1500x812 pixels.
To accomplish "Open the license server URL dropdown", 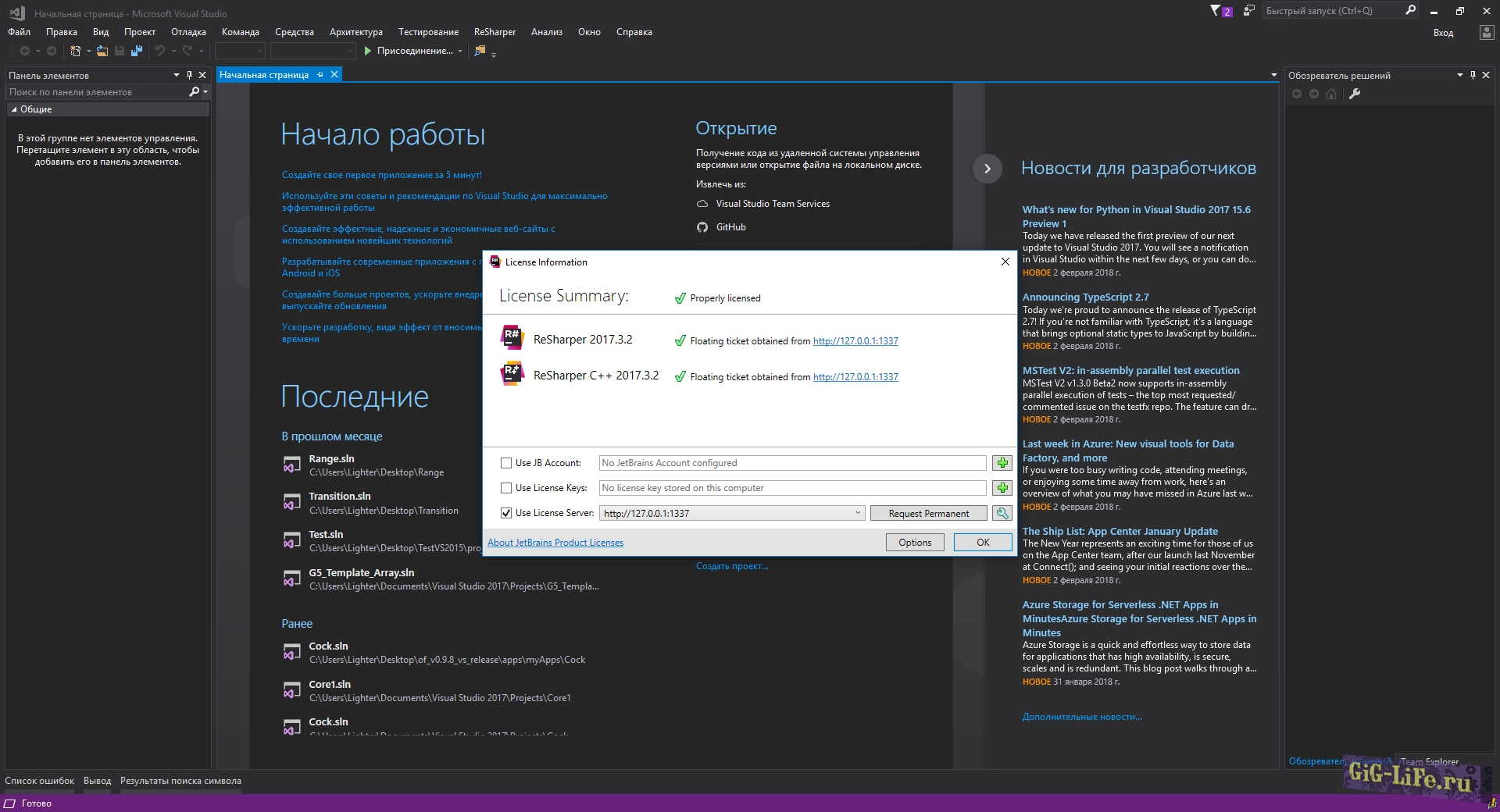I will pos(858,513).
